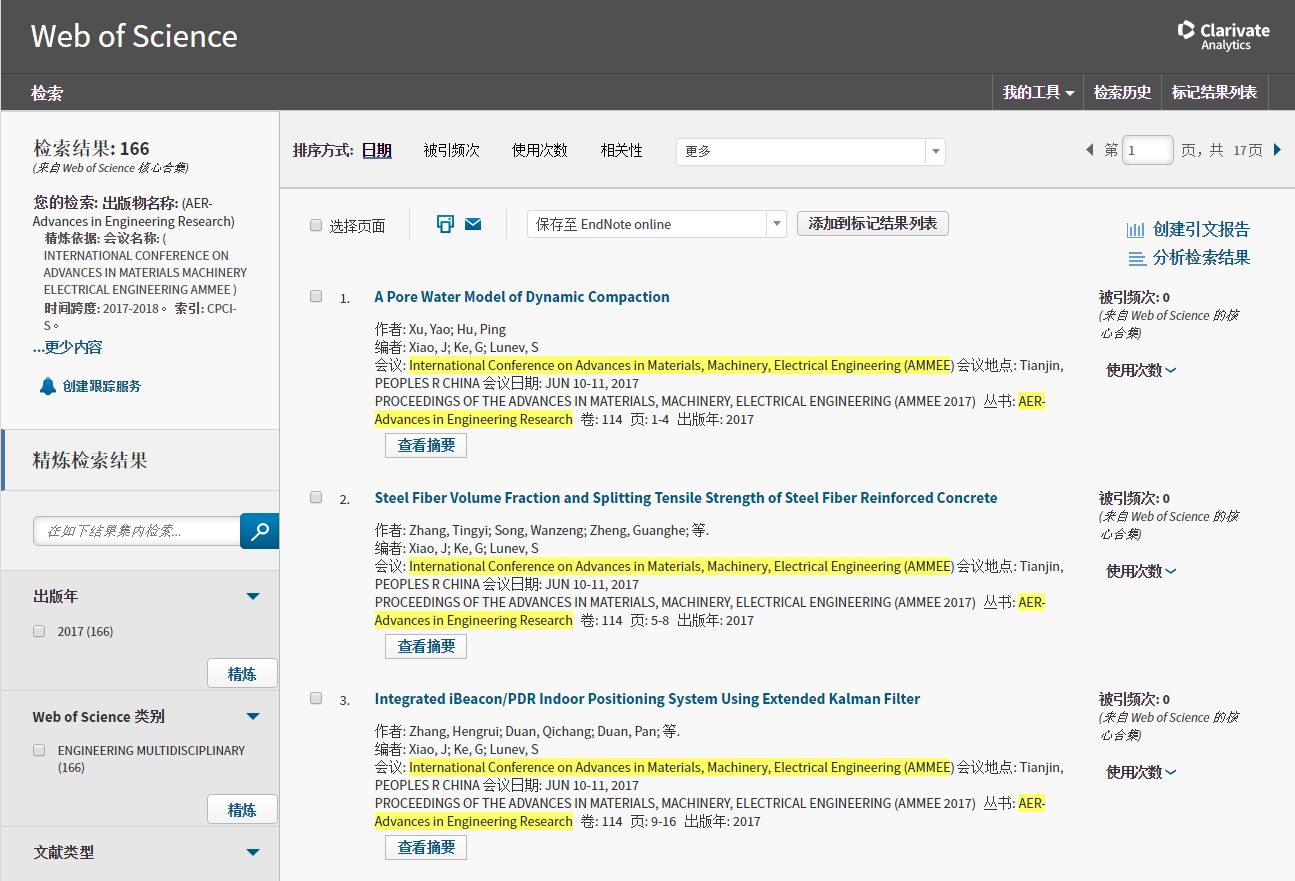The image size is (1295, 881).
Task: Click the Web of Science header title
Action: pos(134,36)
